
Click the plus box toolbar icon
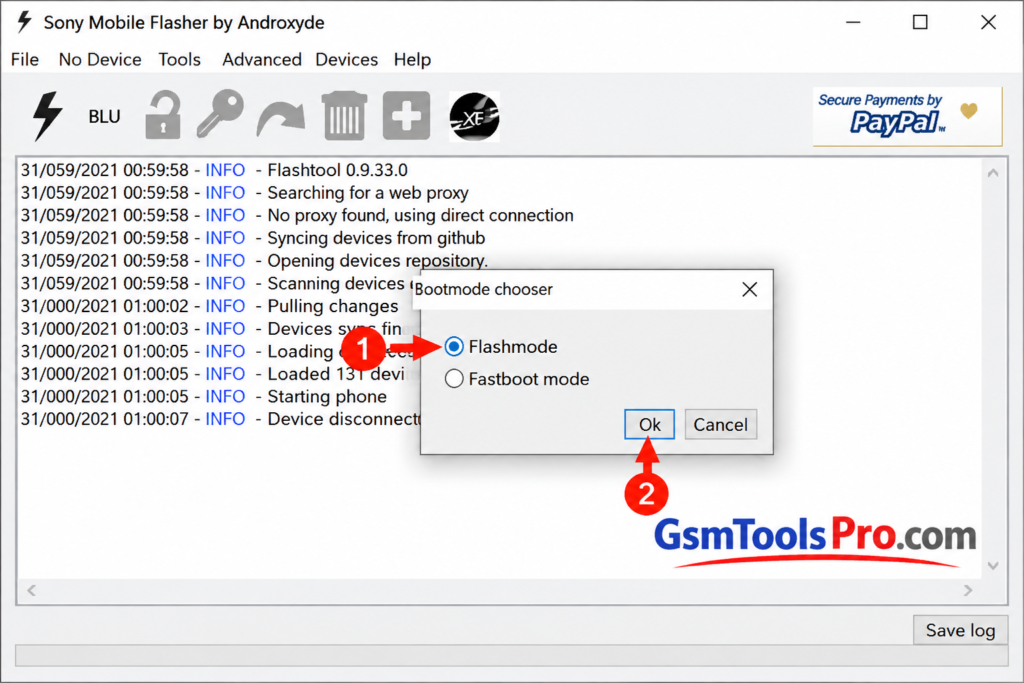pyautogui.click(x=406, y=116)
